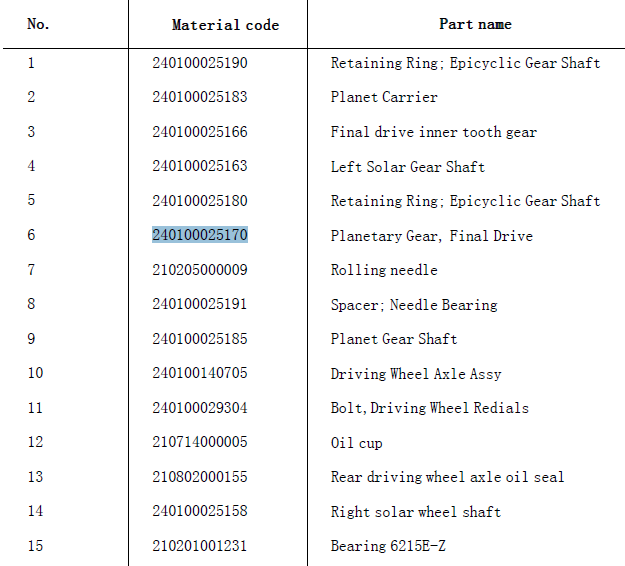625x566 pixels.
Task: Click the Material code column header
Action: pyautogui.click(x=225, y=25)
